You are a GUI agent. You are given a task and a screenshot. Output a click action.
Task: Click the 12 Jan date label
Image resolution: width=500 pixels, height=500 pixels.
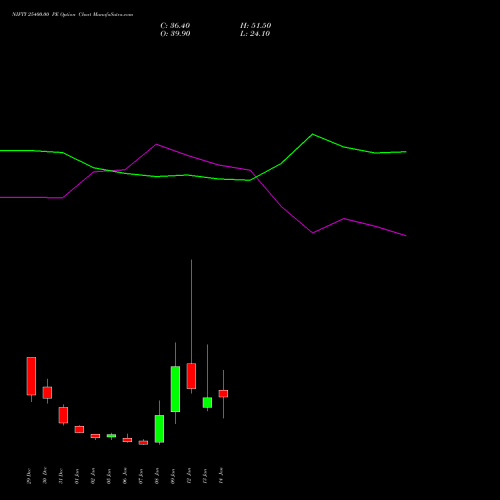(x=189, y=476)
